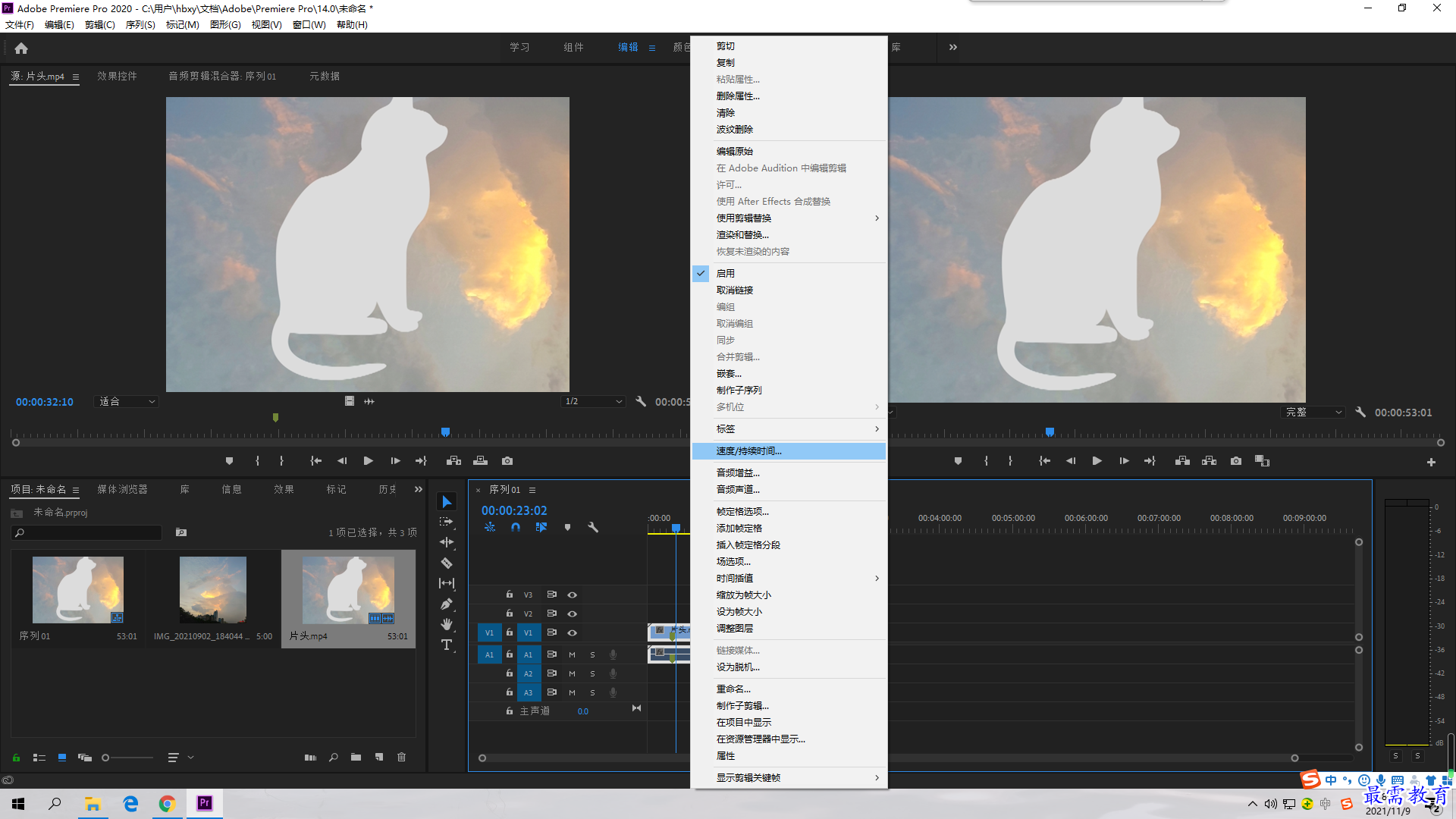The width and height of the screenshot is (1456, 819).
Task: Play the source monitor clip
Action: coord(369,461)
